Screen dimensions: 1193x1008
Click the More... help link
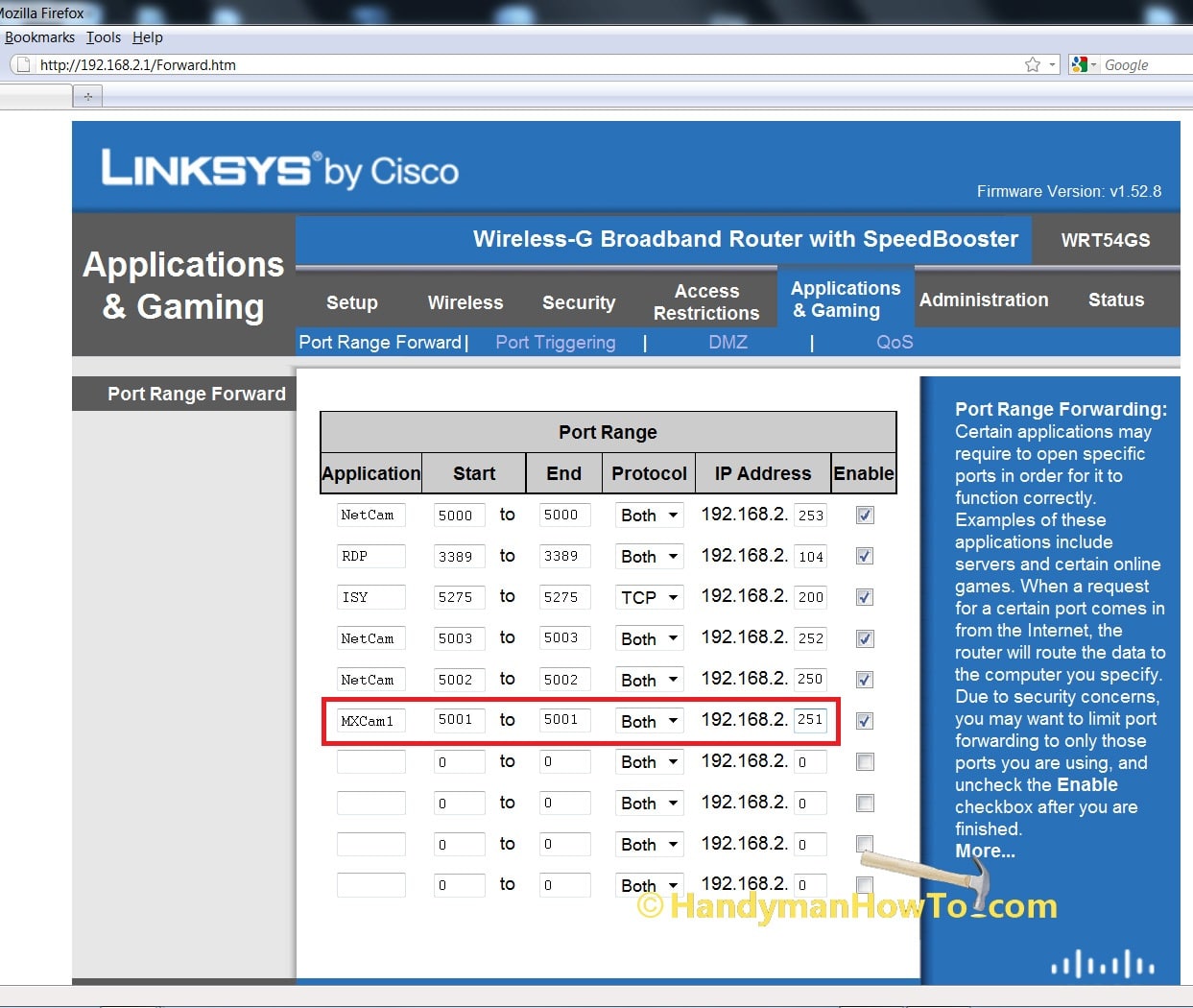(985, 851)
